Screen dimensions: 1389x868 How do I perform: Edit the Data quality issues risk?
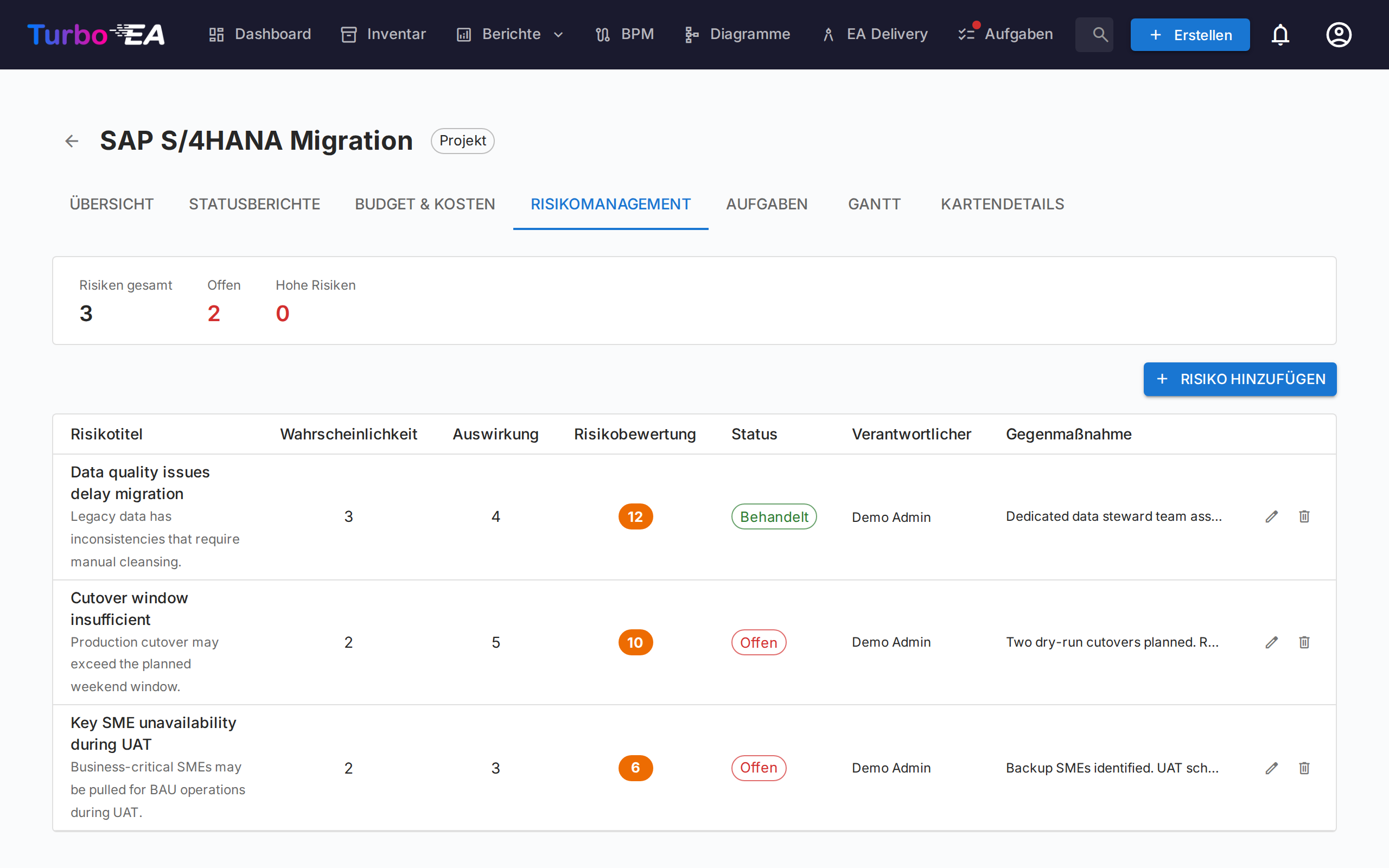(1271, 516)
